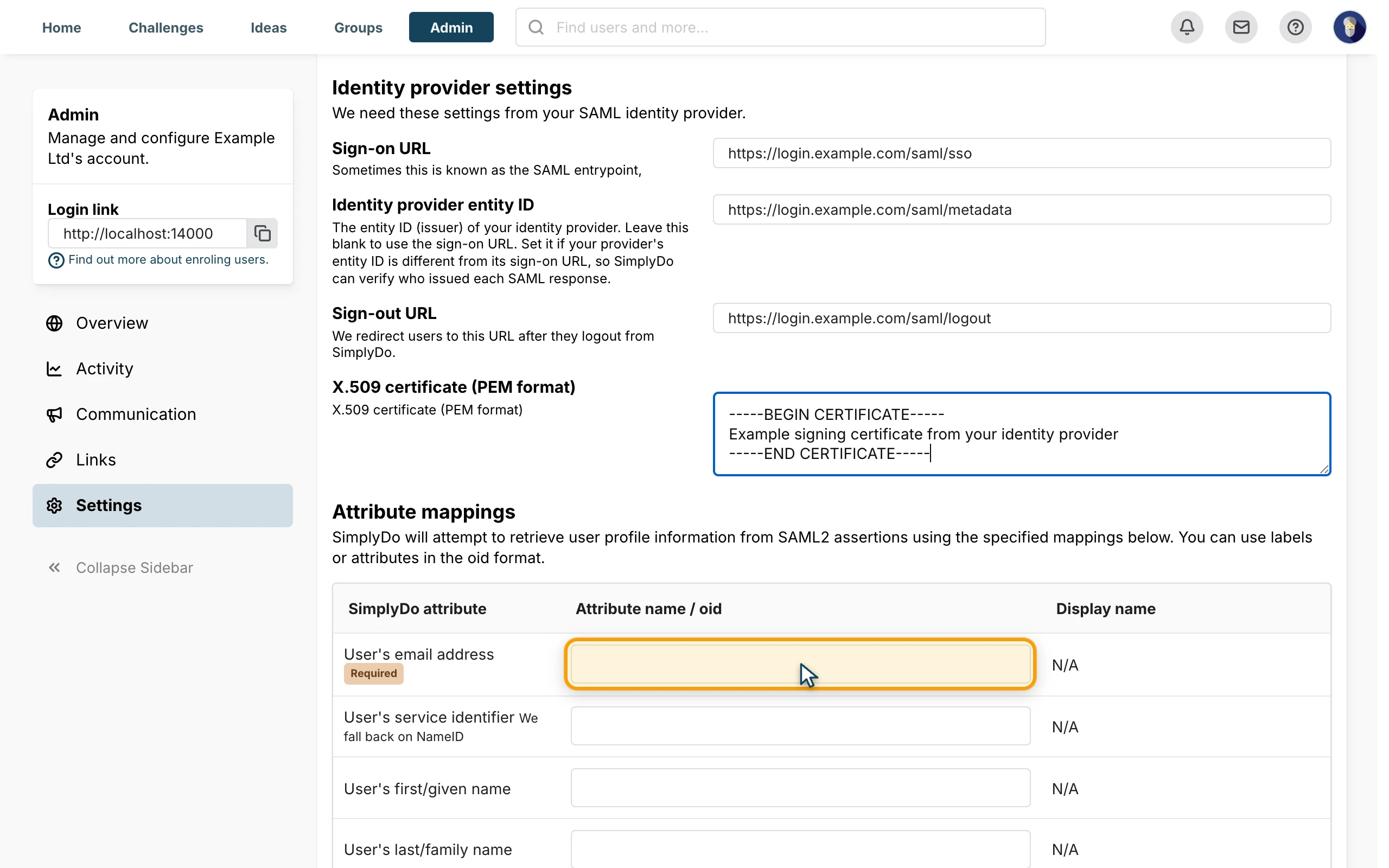The image size is (1389, 868).
Task: Click the Login link URL field
Action: (x=148, y=233)
